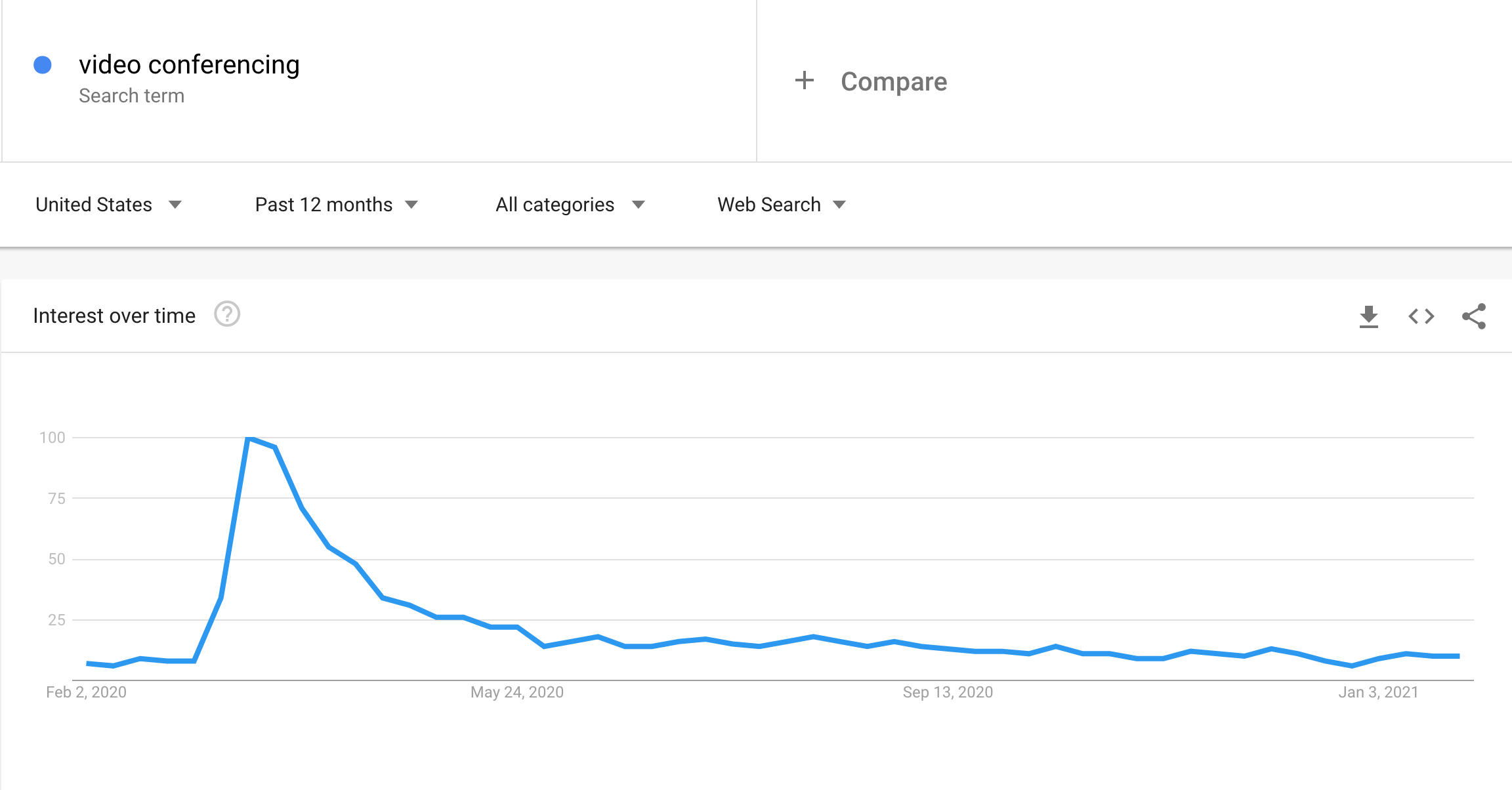Select the May 24, 2020 axis label
1512x790 pixels.
(x=517, y=692)
